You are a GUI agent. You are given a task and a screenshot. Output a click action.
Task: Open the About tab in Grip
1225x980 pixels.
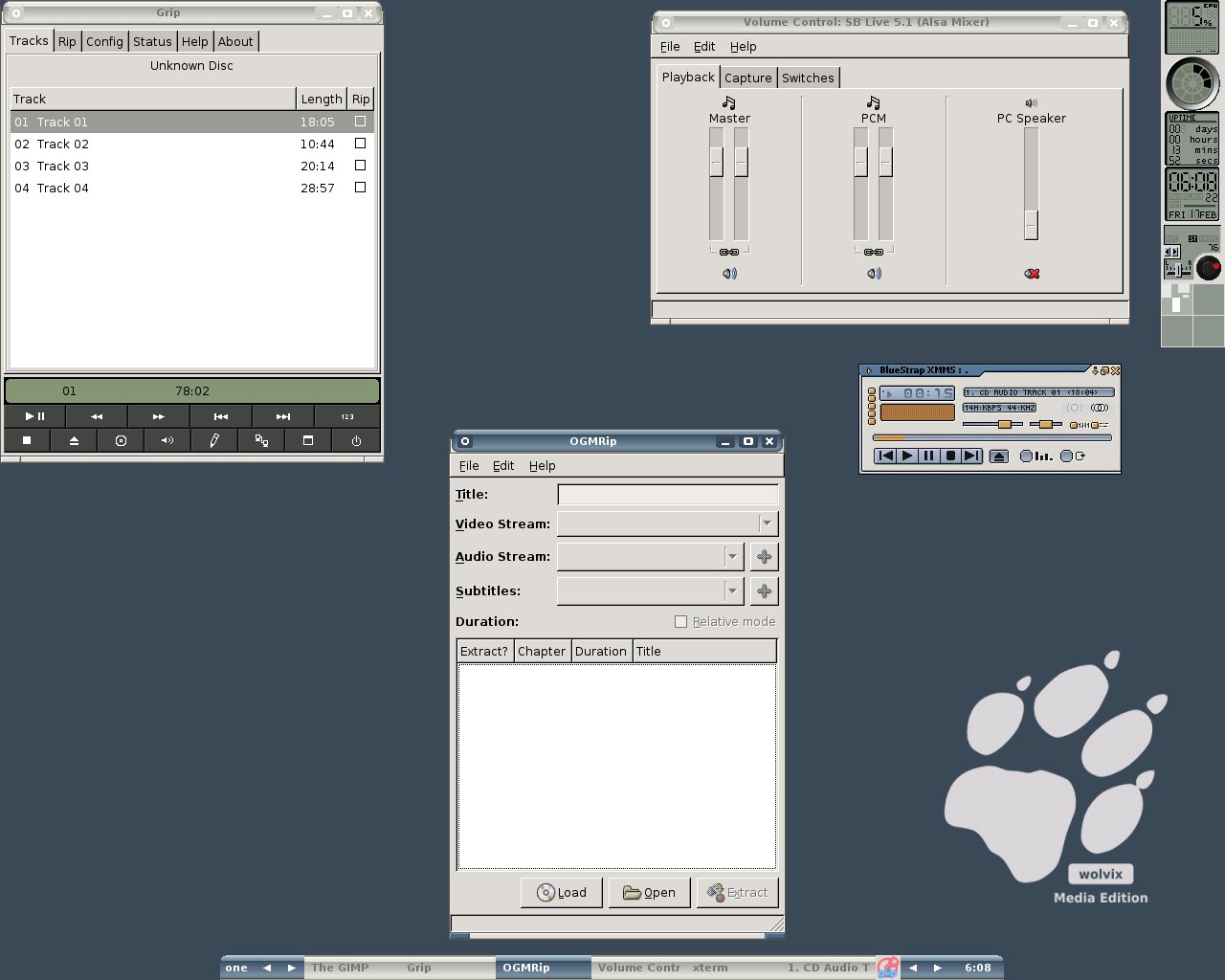point(235,41)
